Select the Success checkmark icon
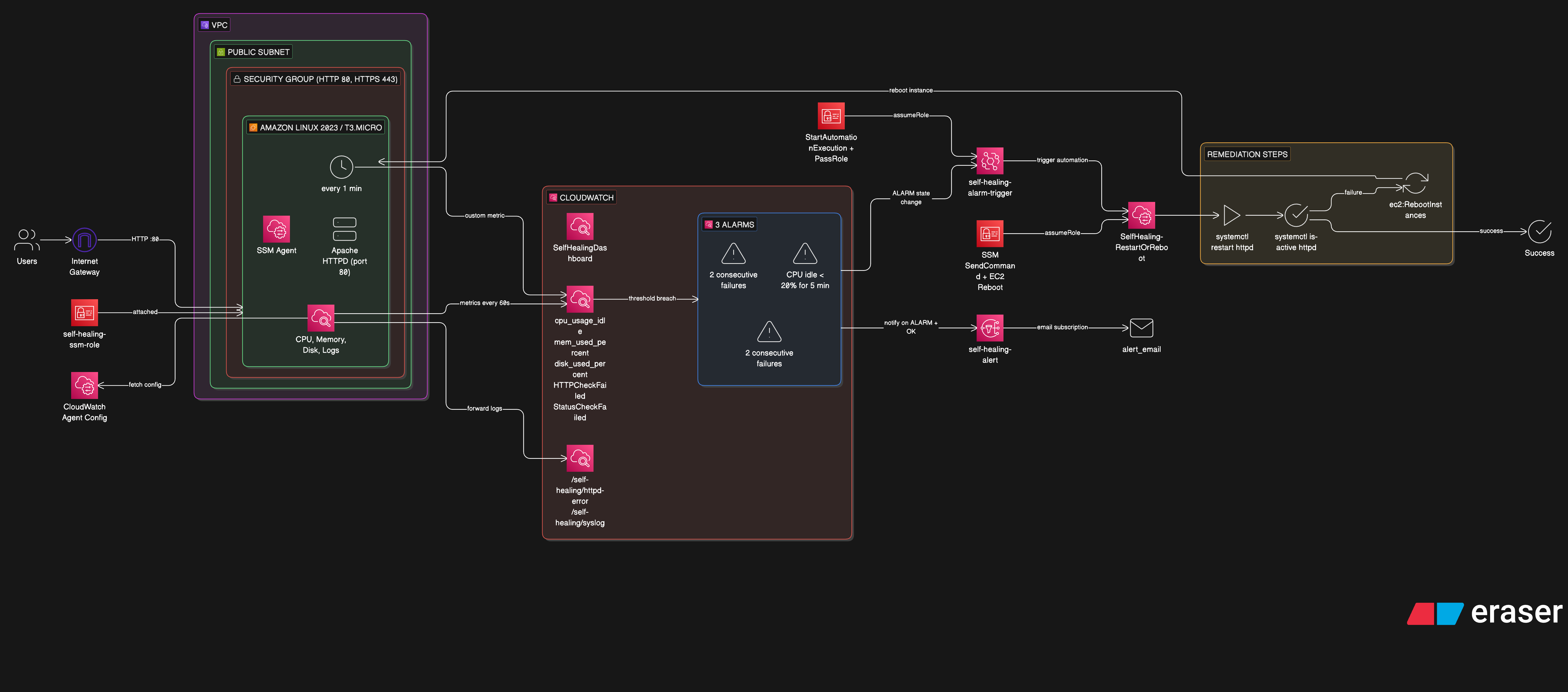 coord(1539,232)
